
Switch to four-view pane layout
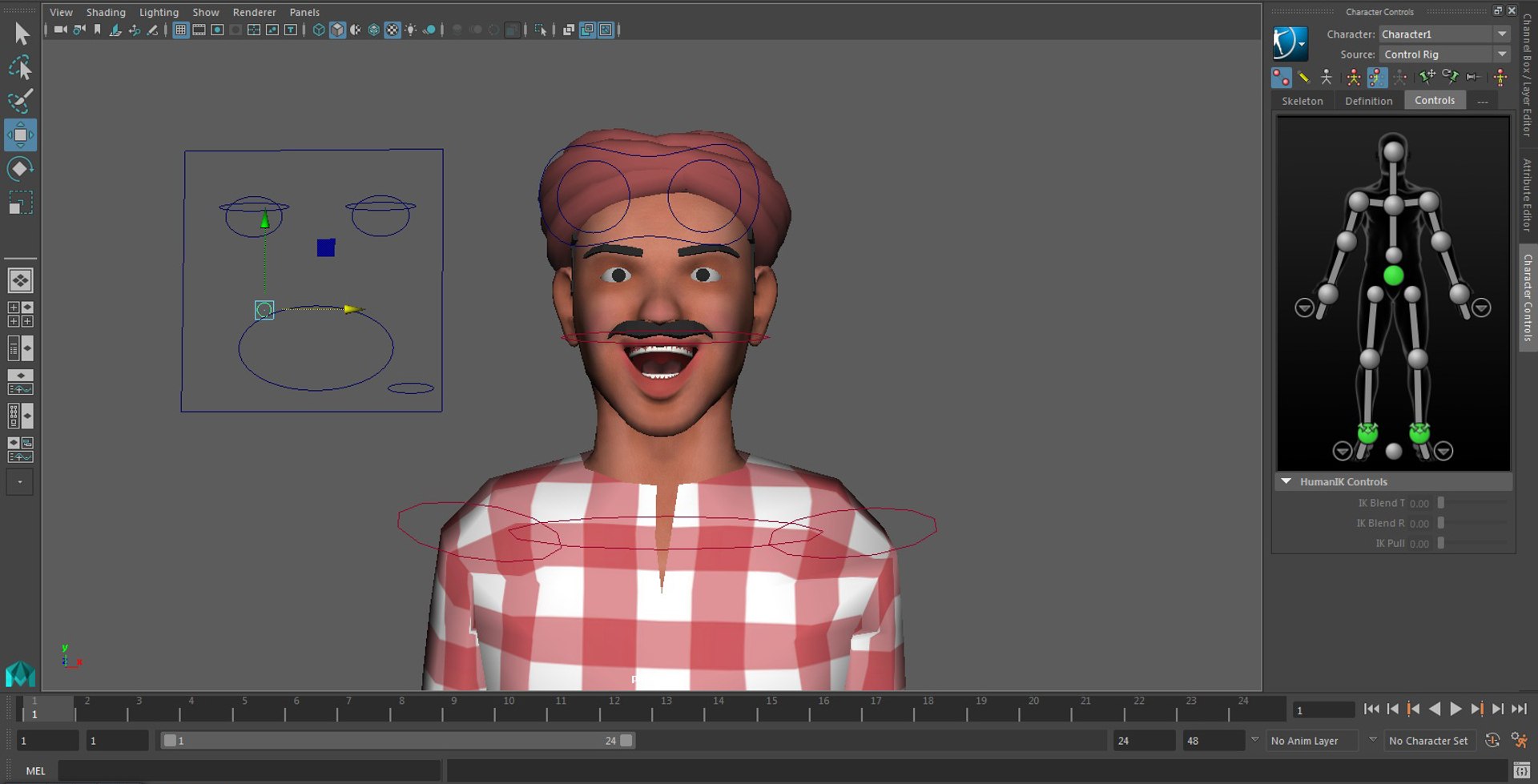tap(21, 314)
